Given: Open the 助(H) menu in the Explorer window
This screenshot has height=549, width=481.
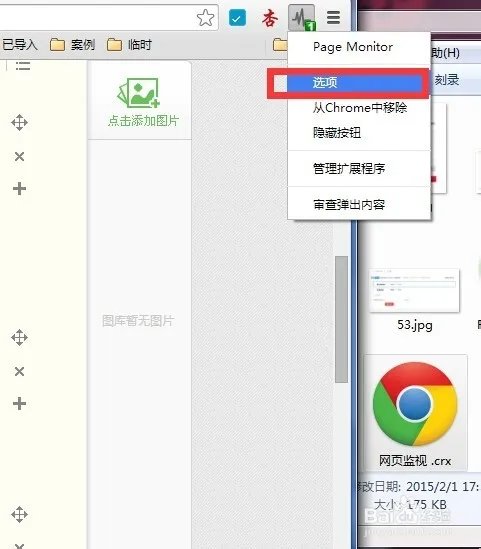Looking at the screenshot, I should tap(445, 53).
